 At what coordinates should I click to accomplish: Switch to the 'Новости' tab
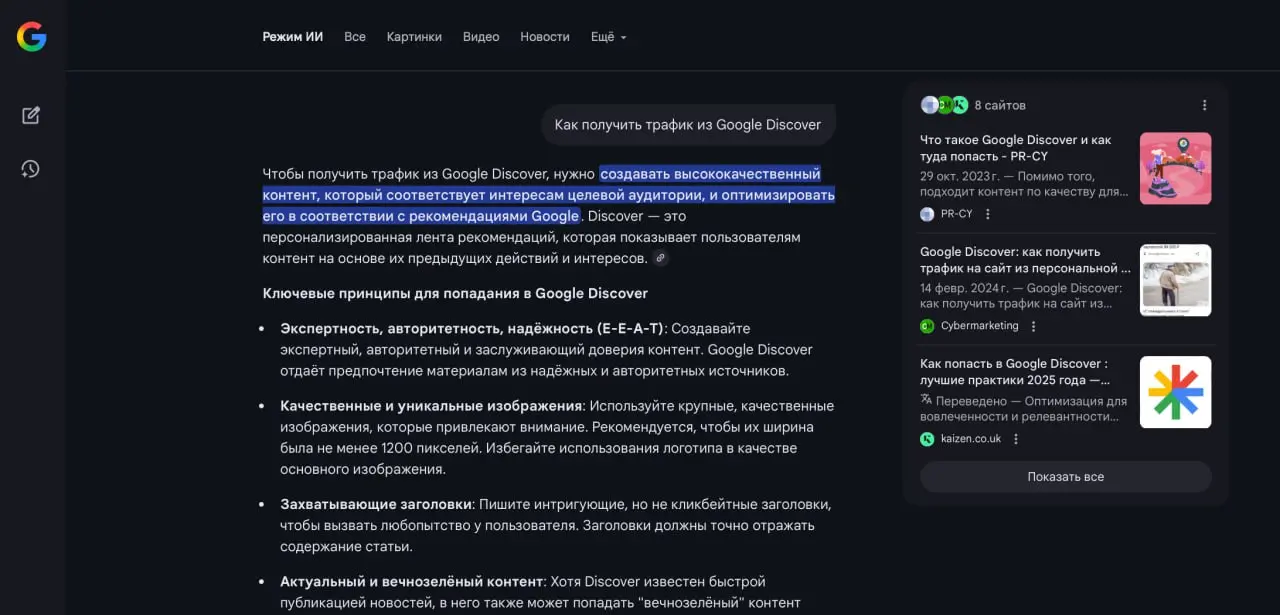(545, 37)
